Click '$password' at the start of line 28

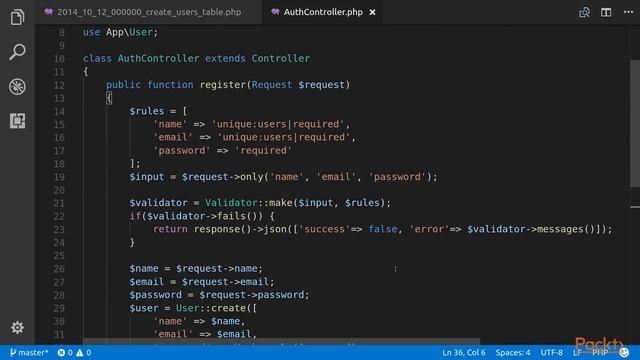[x=156, y=295]
